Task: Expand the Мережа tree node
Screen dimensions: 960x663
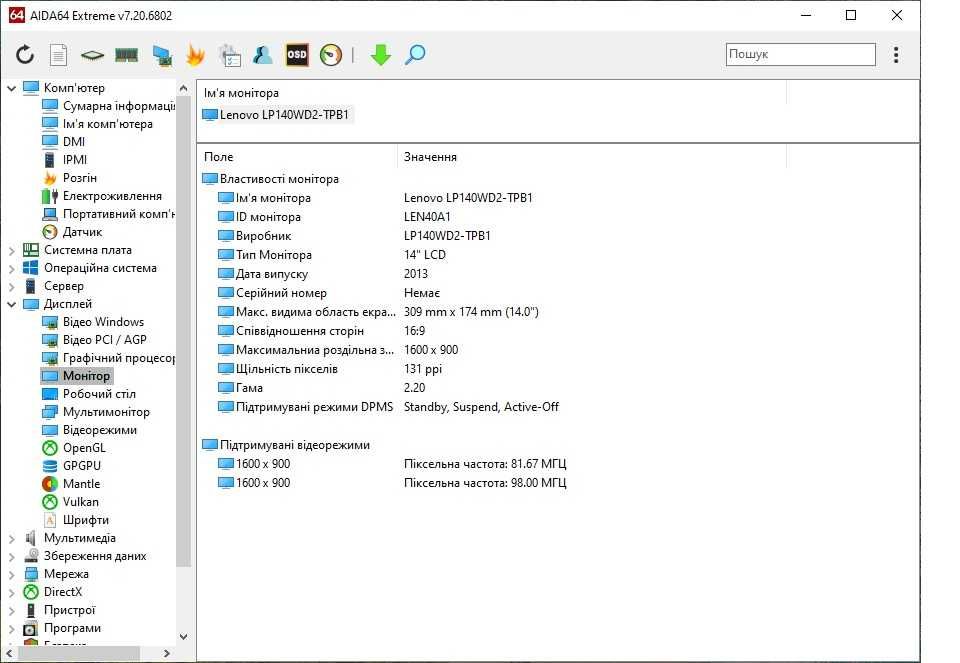Action: tap(12, 575)
